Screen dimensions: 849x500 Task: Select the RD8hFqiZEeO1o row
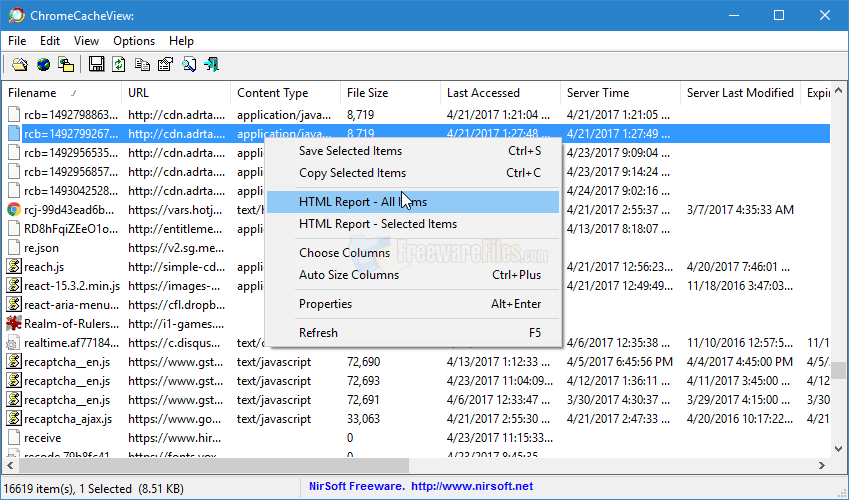coord(417,229)
